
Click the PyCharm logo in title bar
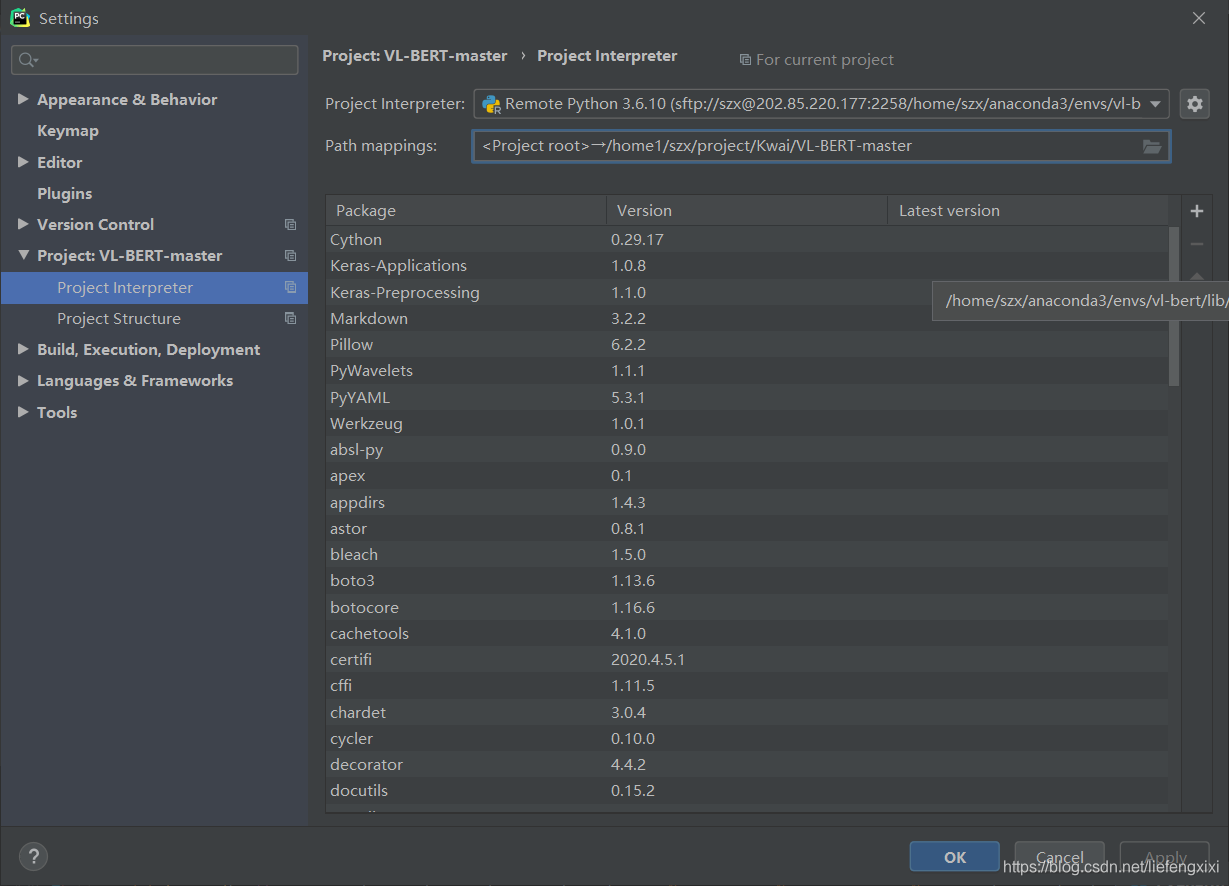click(x=20, y=18)
